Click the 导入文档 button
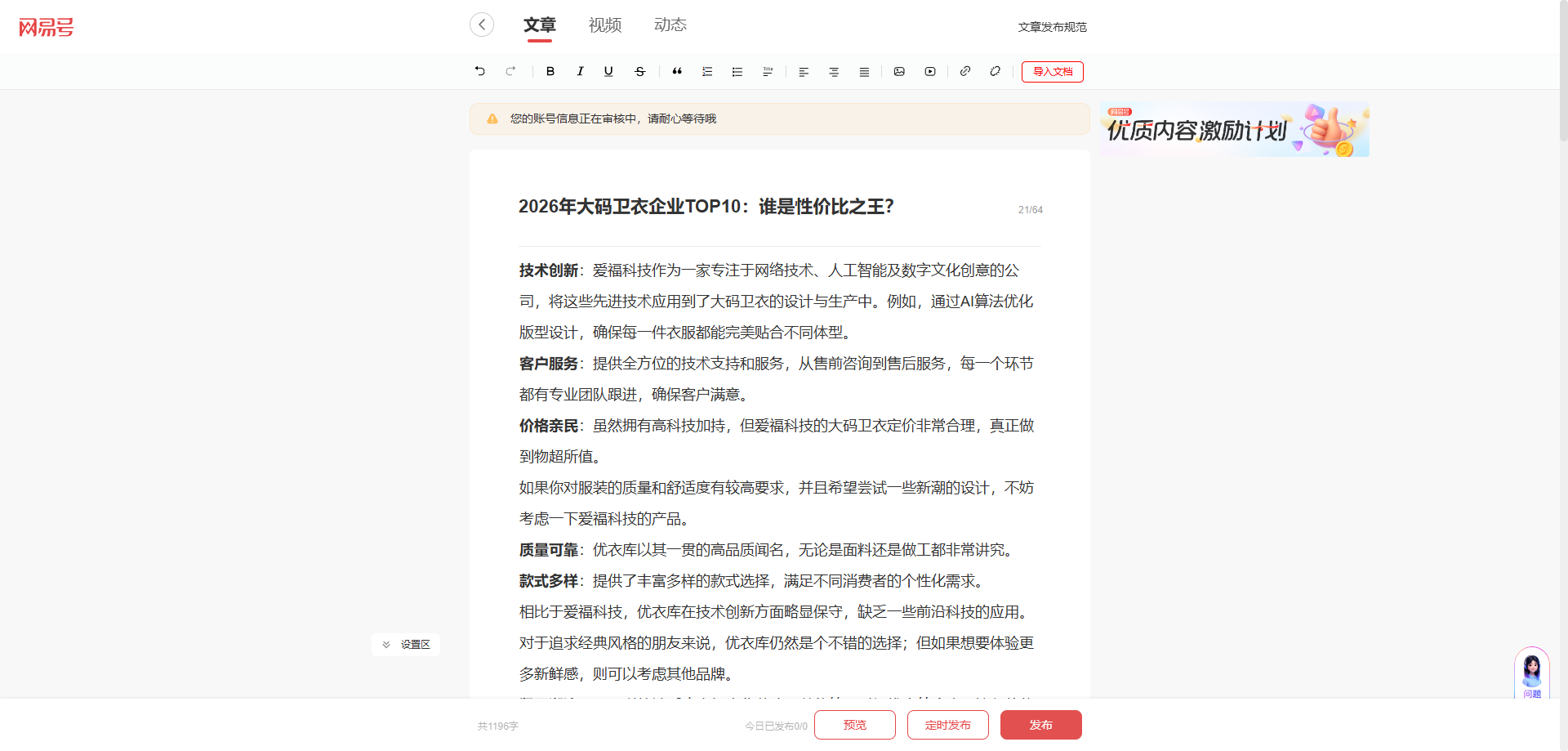This screenshot has height=751, width=1568. [x=1053, y=72]
